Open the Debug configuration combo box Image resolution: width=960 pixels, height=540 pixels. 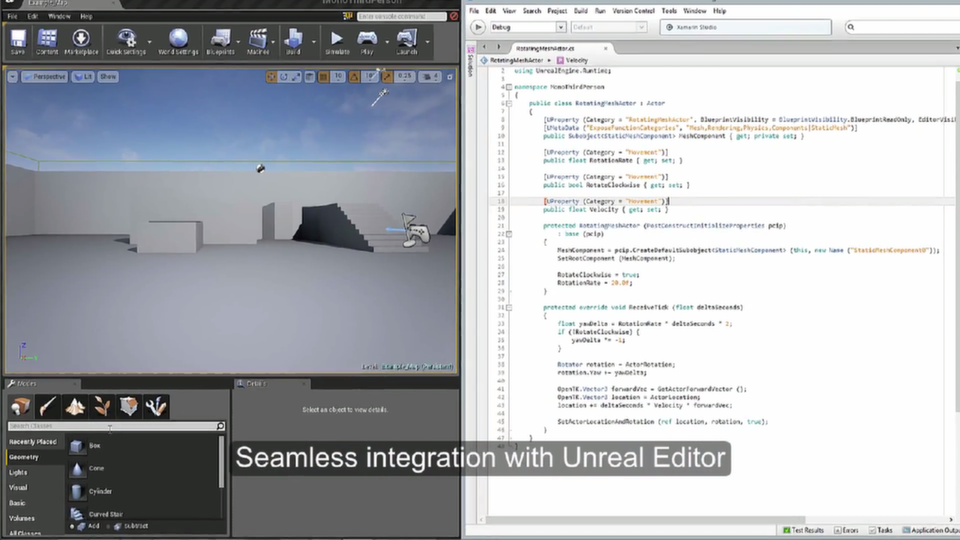tap(527, 27)
